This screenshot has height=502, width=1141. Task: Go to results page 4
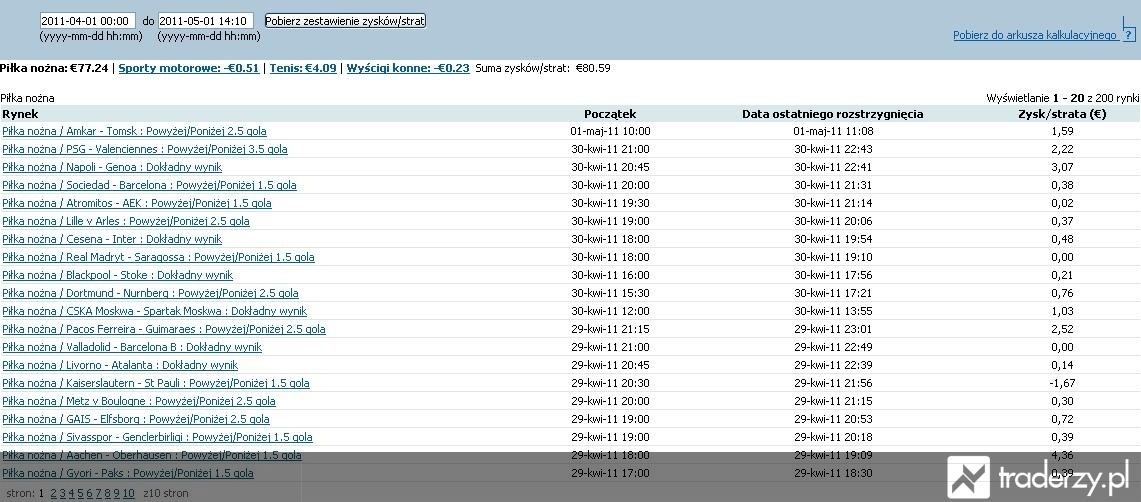(x=71, y=493)
